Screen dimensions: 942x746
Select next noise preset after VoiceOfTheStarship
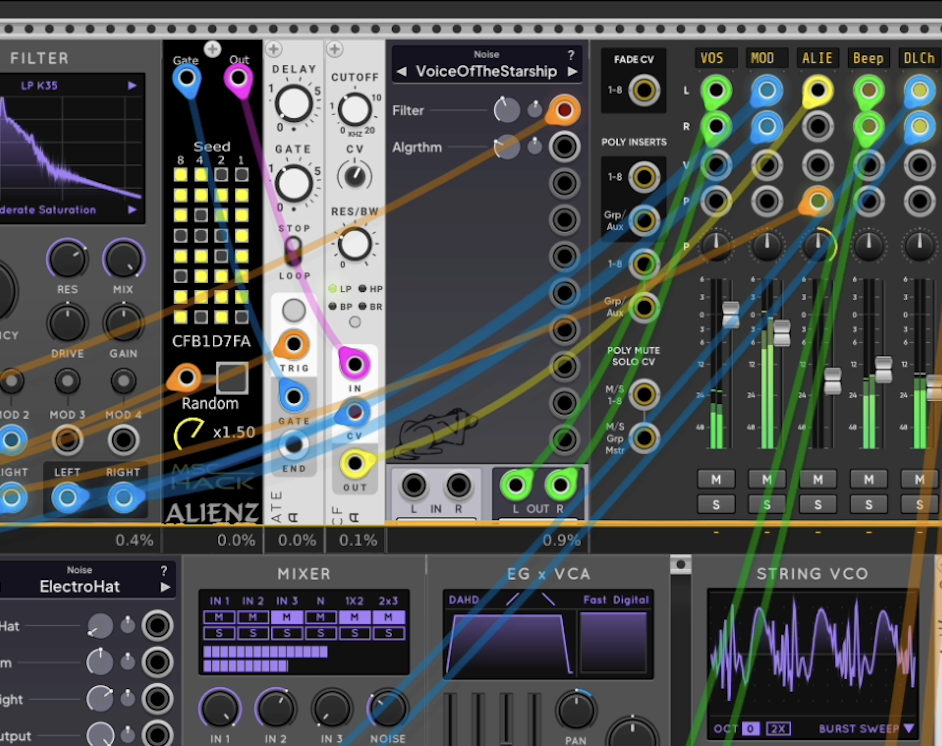[572, 71]
